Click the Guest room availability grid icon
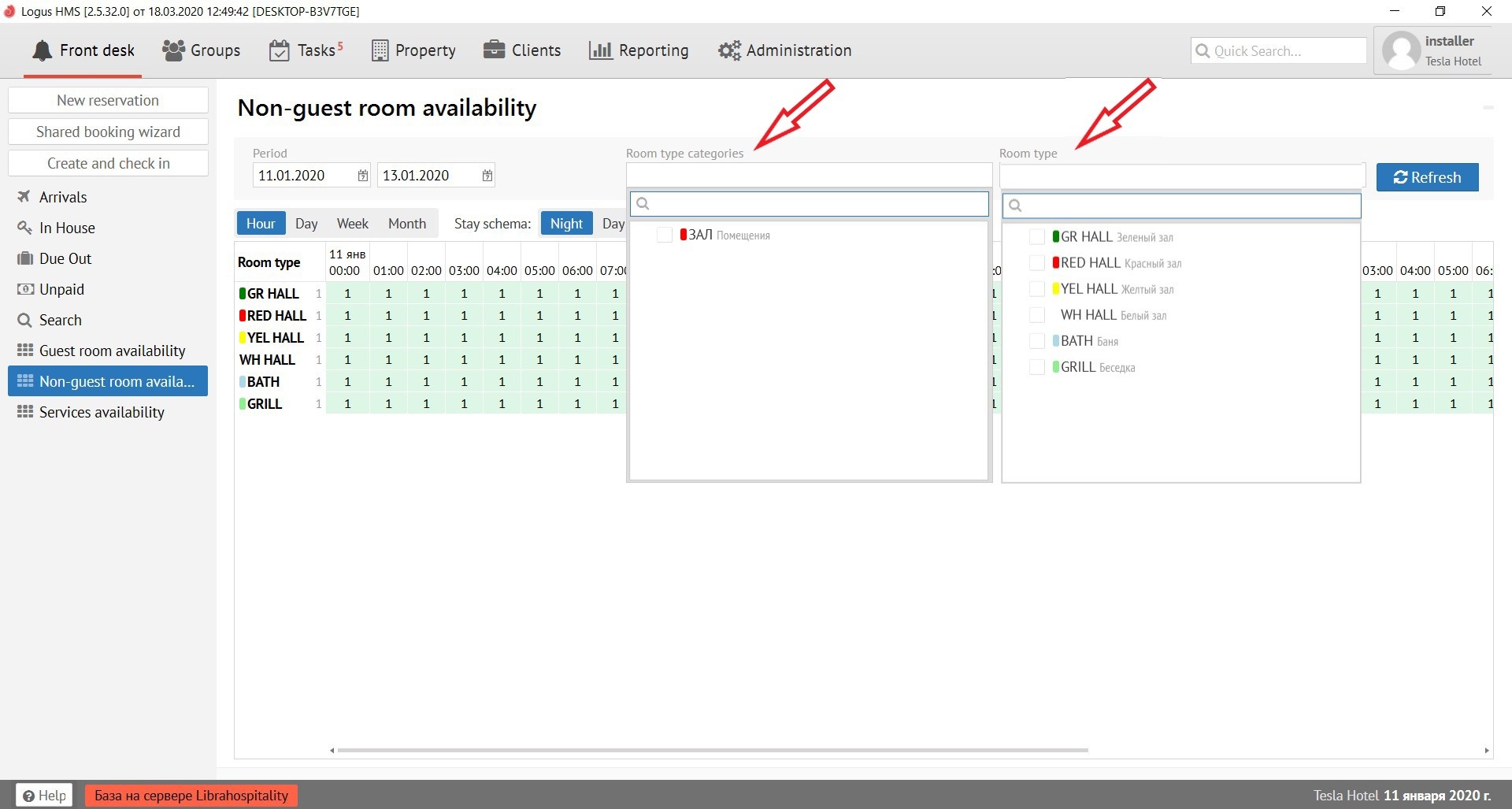This screenshot has width=1512, height=809. 25,350
